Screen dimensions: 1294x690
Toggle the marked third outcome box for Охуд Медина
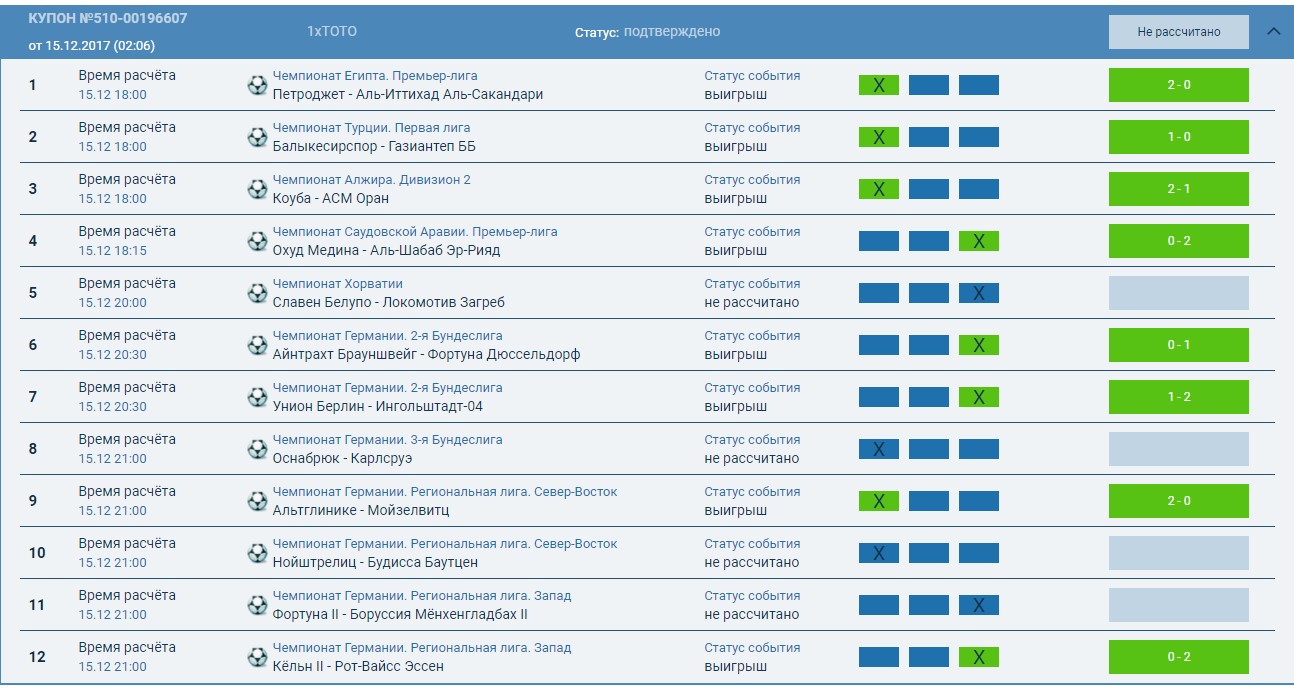pyautogui.click(x=978, y=241)
